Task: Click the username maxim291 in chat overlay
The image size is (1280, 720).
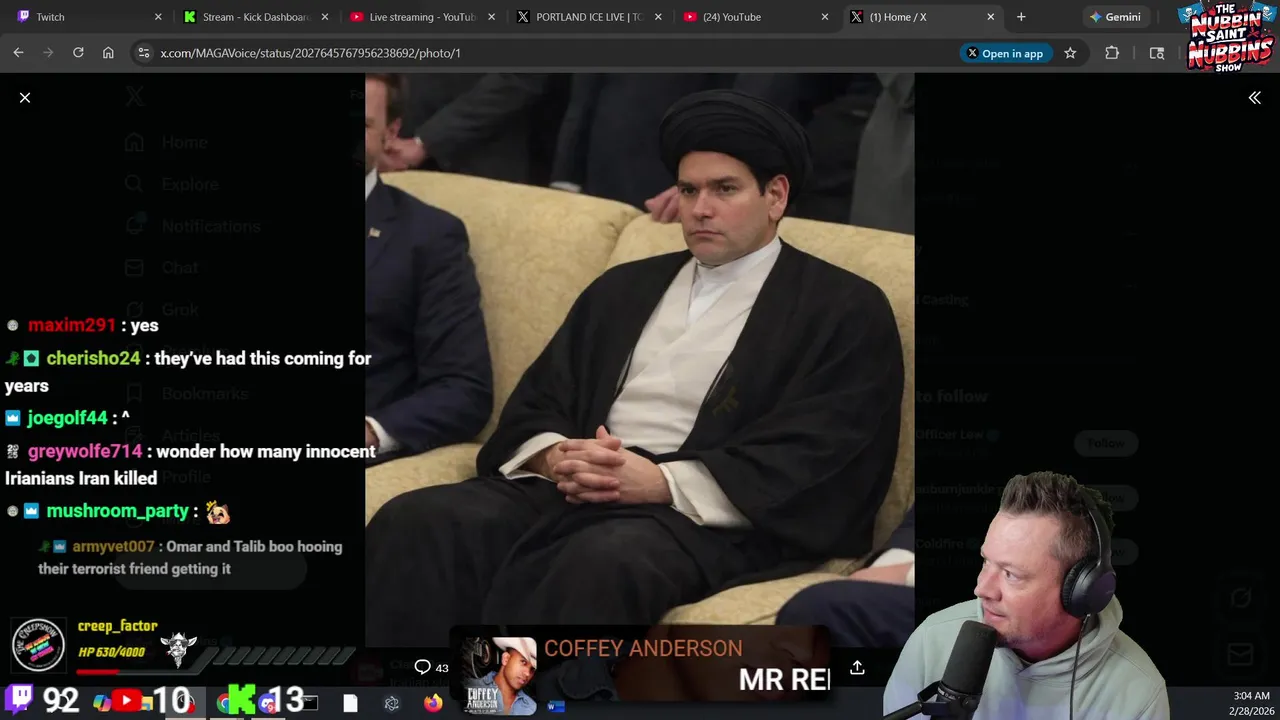Action: [72, 325]
